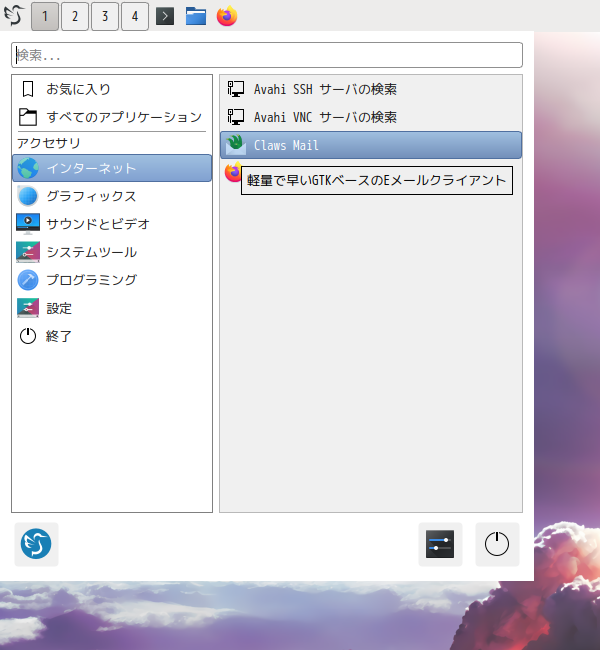Click the blue sphere グラフィックス icon

28,196
